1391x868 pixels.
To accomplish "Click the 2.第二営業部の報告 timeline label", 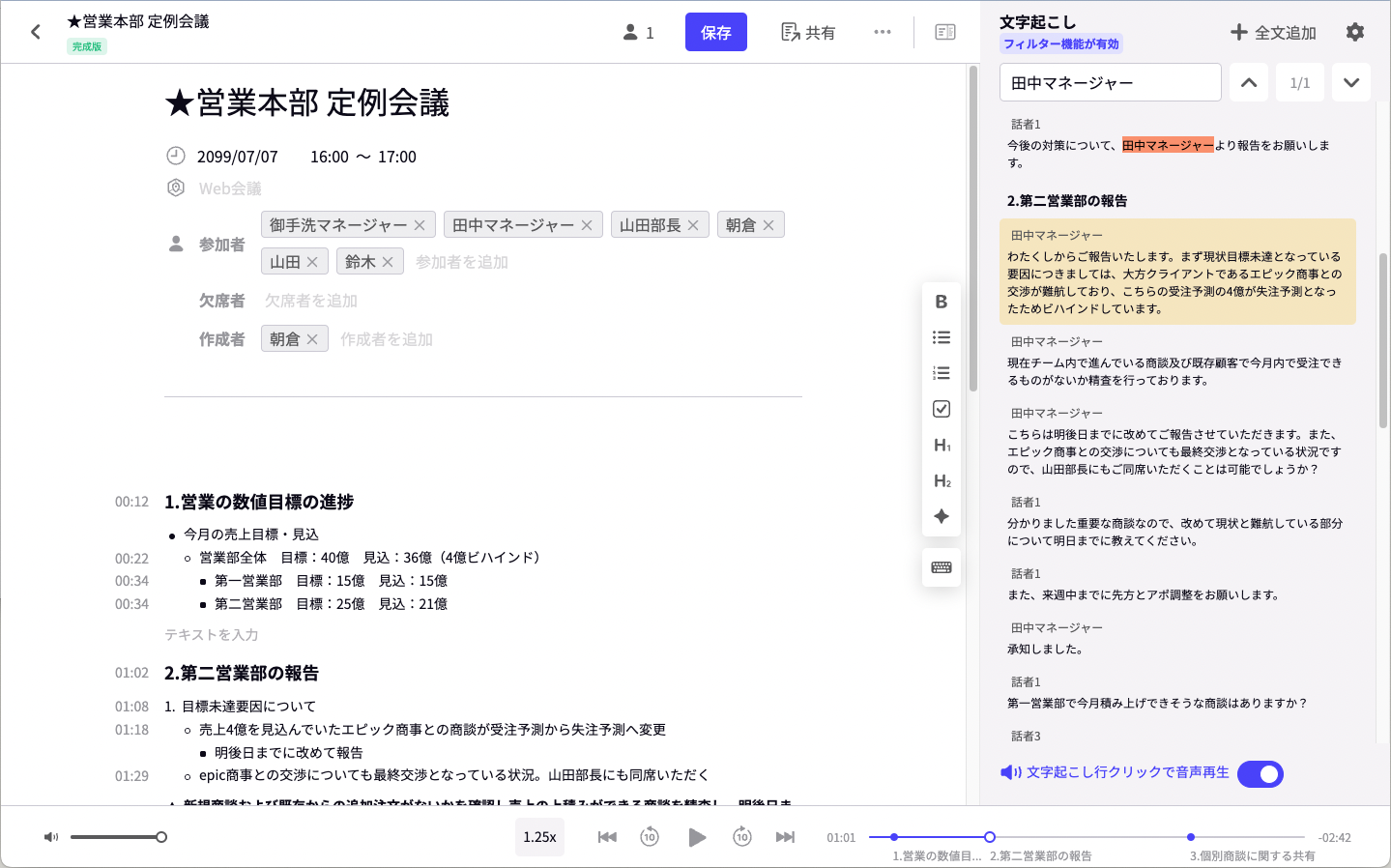I will point(1041,856).
